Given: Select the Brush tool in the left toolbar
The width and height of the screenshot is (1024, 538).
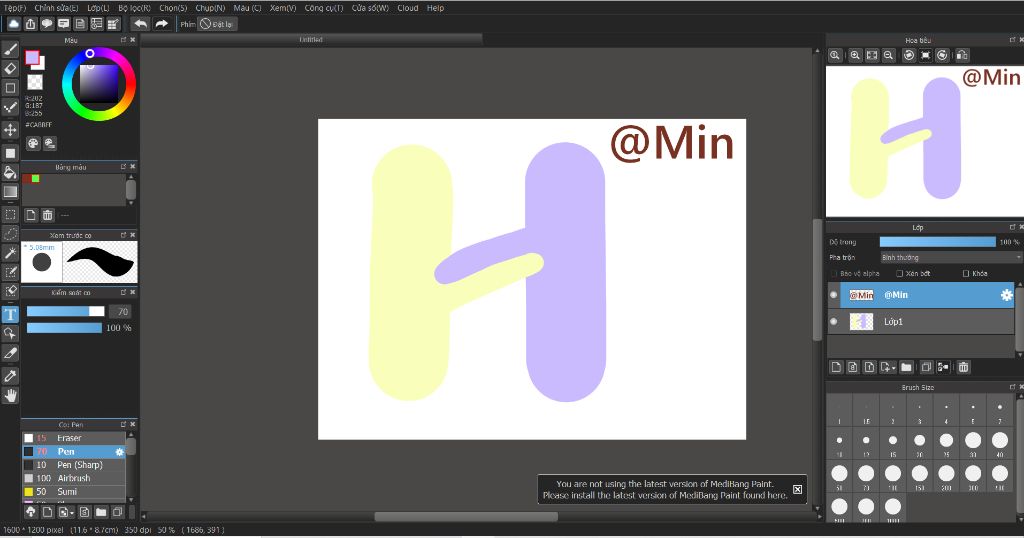Looking at the screenshot, I should click(x=10, y=50).
